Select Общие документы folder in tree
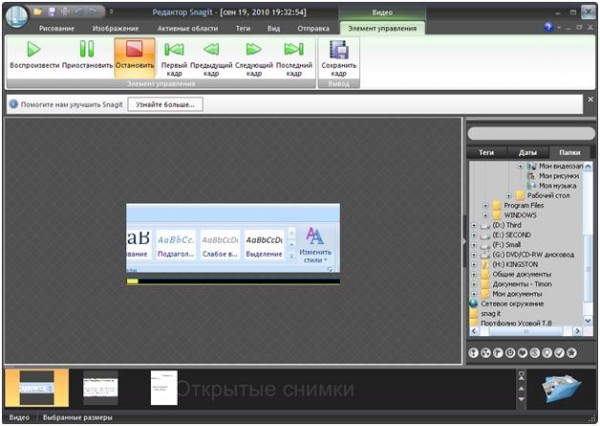This screenshot has width=600, height=426. (x=522, y=274)
